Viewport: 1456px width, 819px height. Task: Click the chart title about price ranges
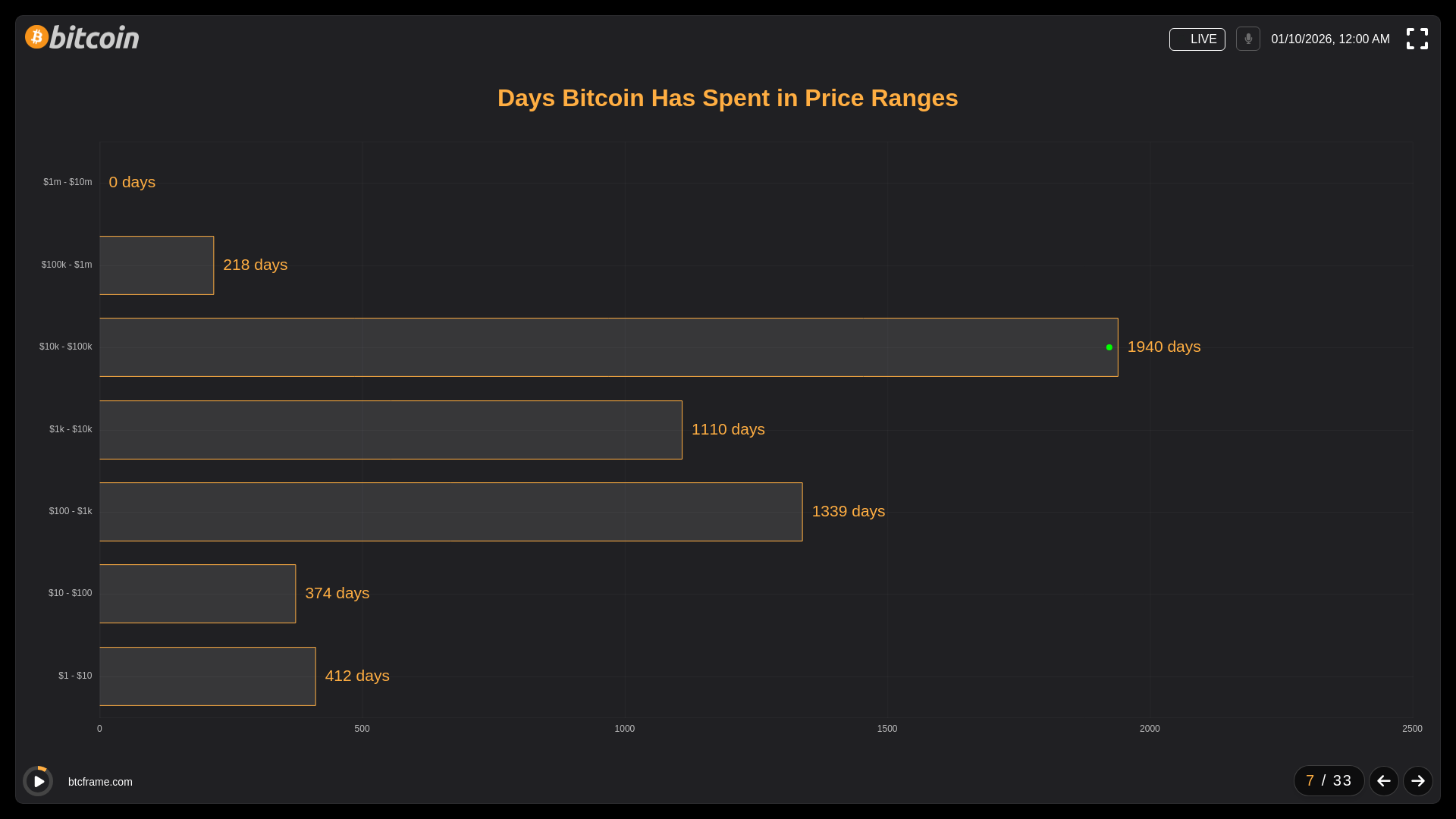tap(727, 98)
